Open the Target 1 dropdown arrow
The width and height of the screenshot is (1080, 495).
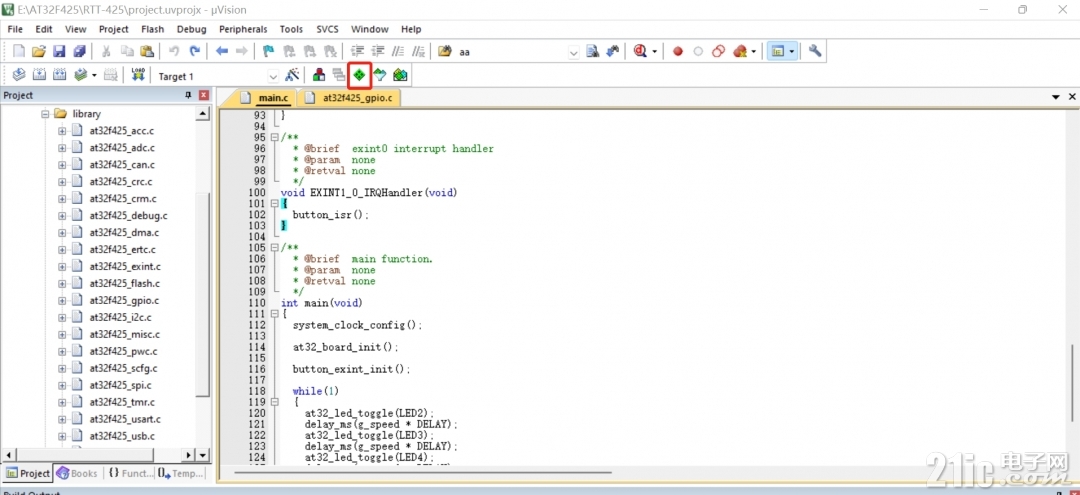[273, 76]
